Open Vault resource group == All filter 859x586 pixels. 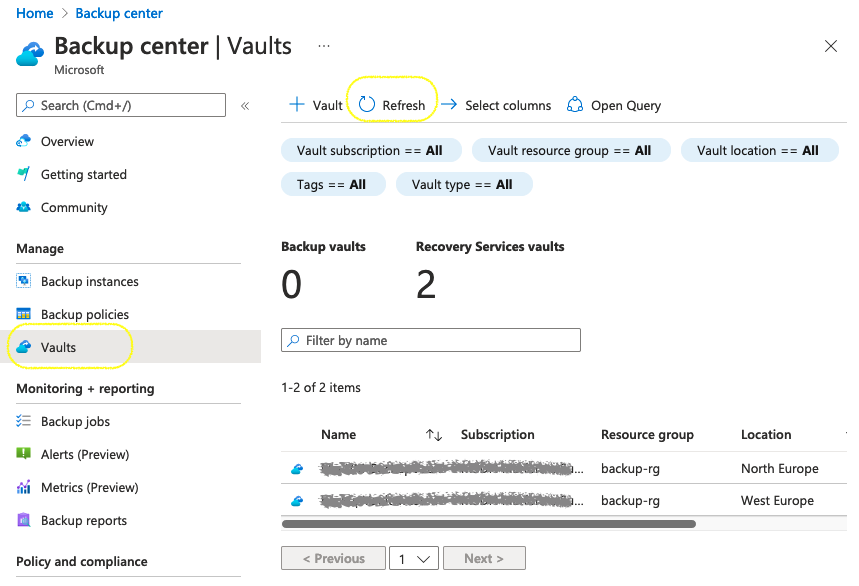[571, 150]
